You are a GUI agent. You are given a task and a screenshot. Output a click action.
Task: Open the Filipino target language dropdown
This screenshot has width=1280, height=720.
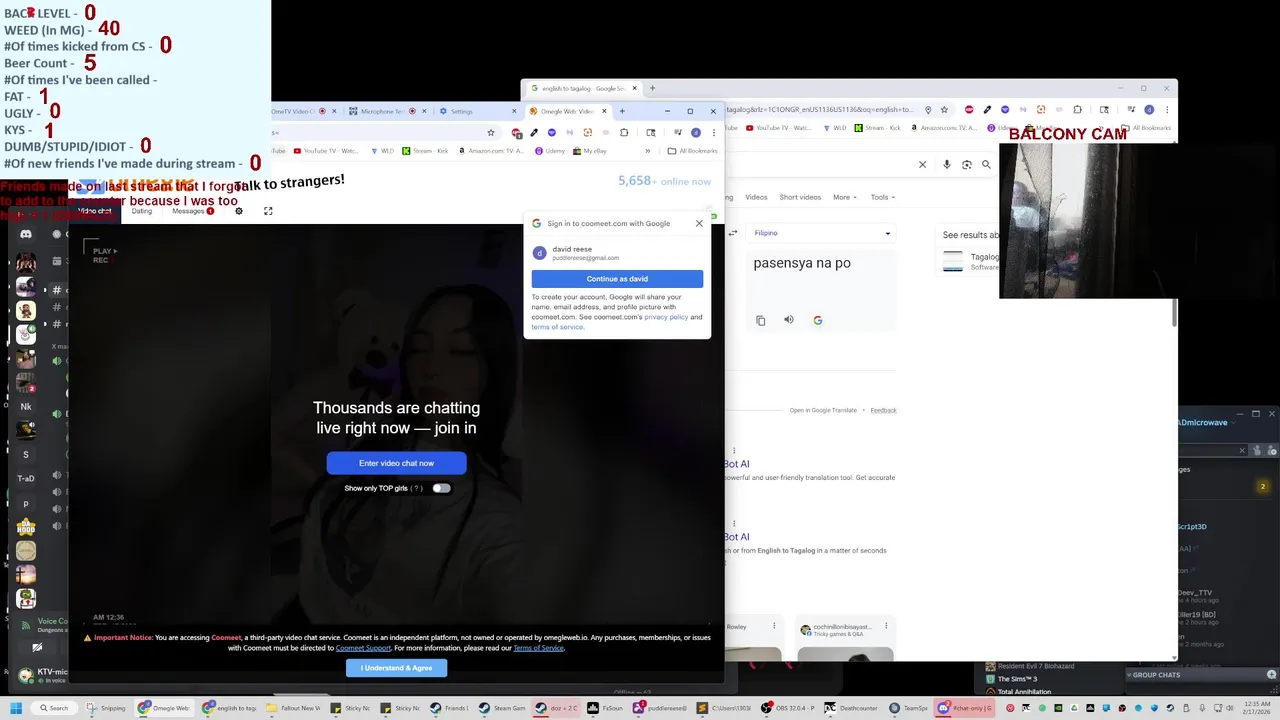pos(822,233)
